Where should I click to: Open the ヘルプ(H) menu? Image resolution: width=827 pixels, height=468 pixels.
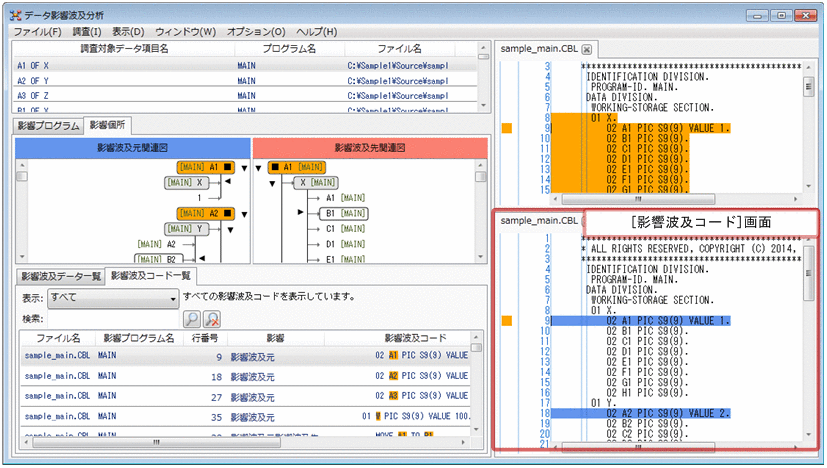click(316, 32)
